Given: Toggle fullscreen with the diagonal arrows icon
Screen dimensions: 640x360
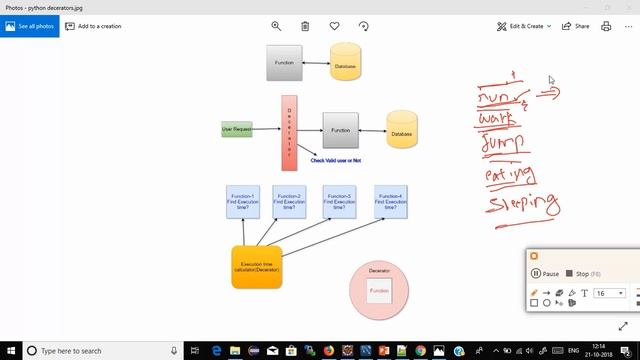Looking at the screenshot, I should 623,326.
